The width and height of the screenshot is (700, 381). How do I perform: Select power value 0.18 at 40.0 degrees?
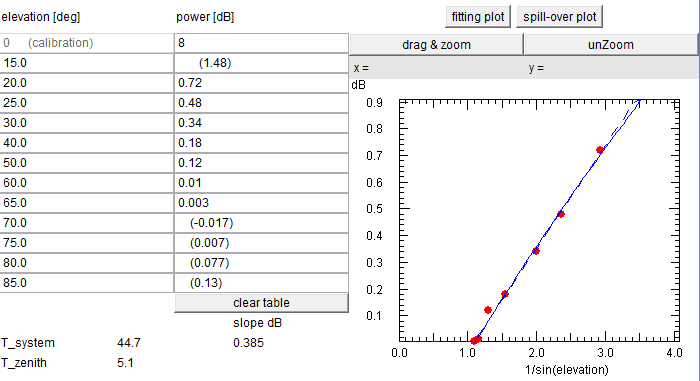(x=261, y=143)
